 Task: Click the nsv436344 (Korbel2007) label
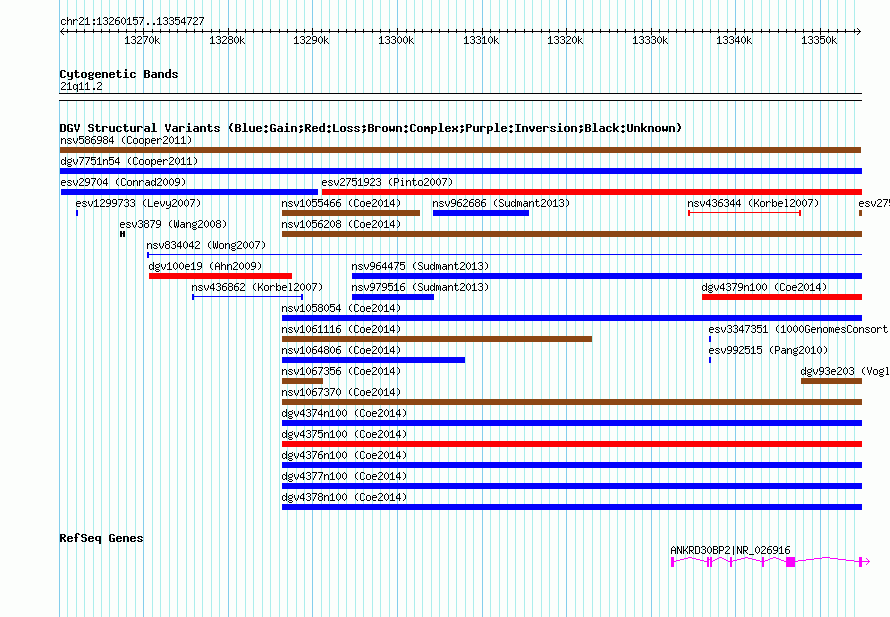coord(753,203)
